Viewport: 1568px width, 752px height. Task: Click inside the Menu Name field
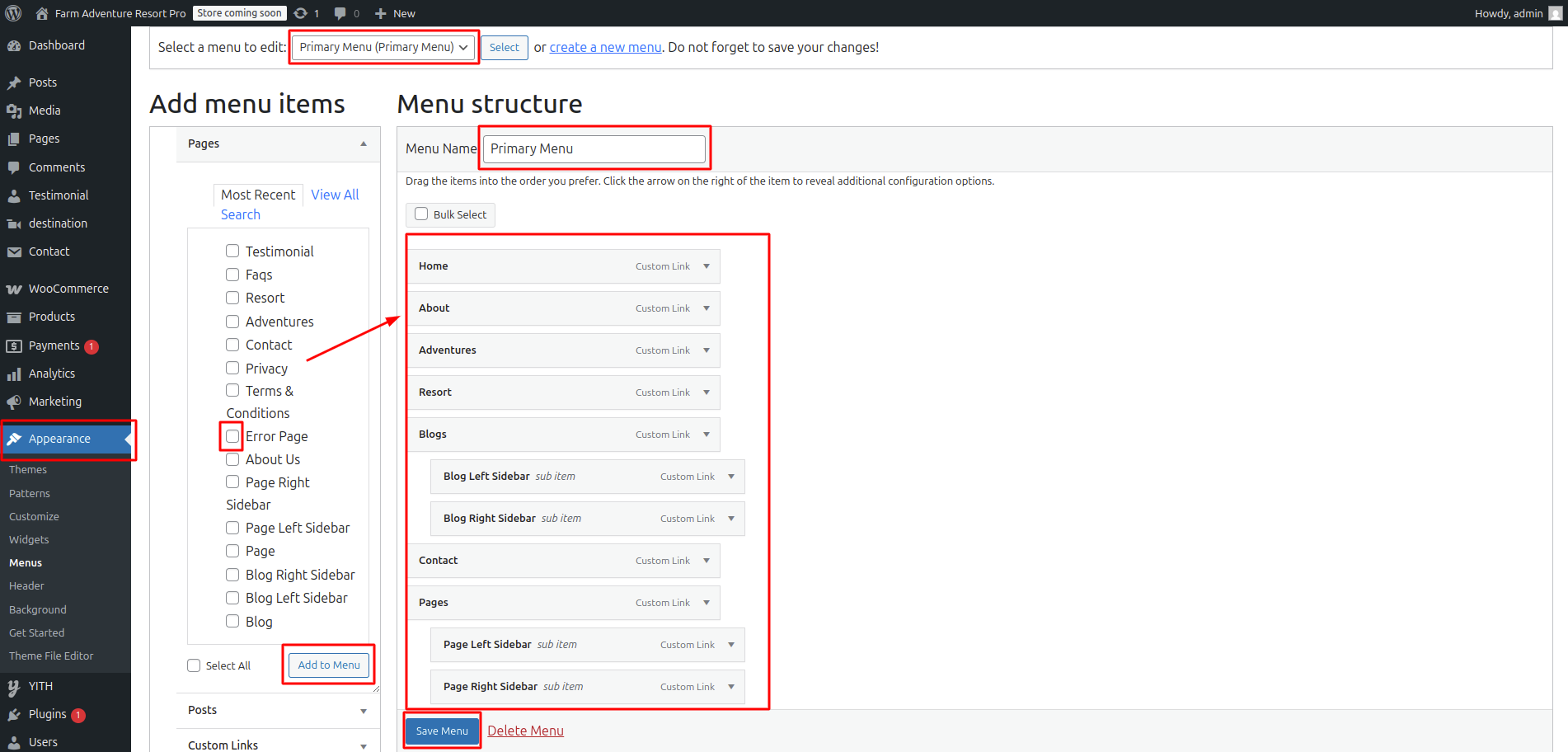(x=594, y=148)
